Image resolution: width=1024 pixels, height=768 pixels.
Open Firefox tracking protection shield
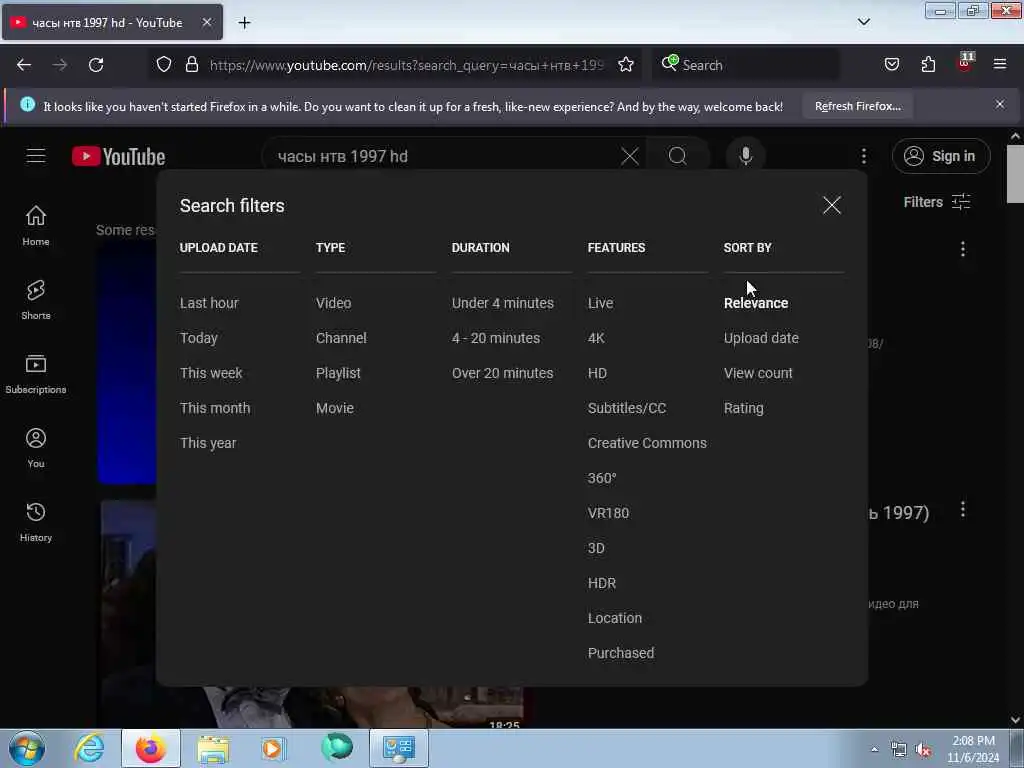coord(164,65)
